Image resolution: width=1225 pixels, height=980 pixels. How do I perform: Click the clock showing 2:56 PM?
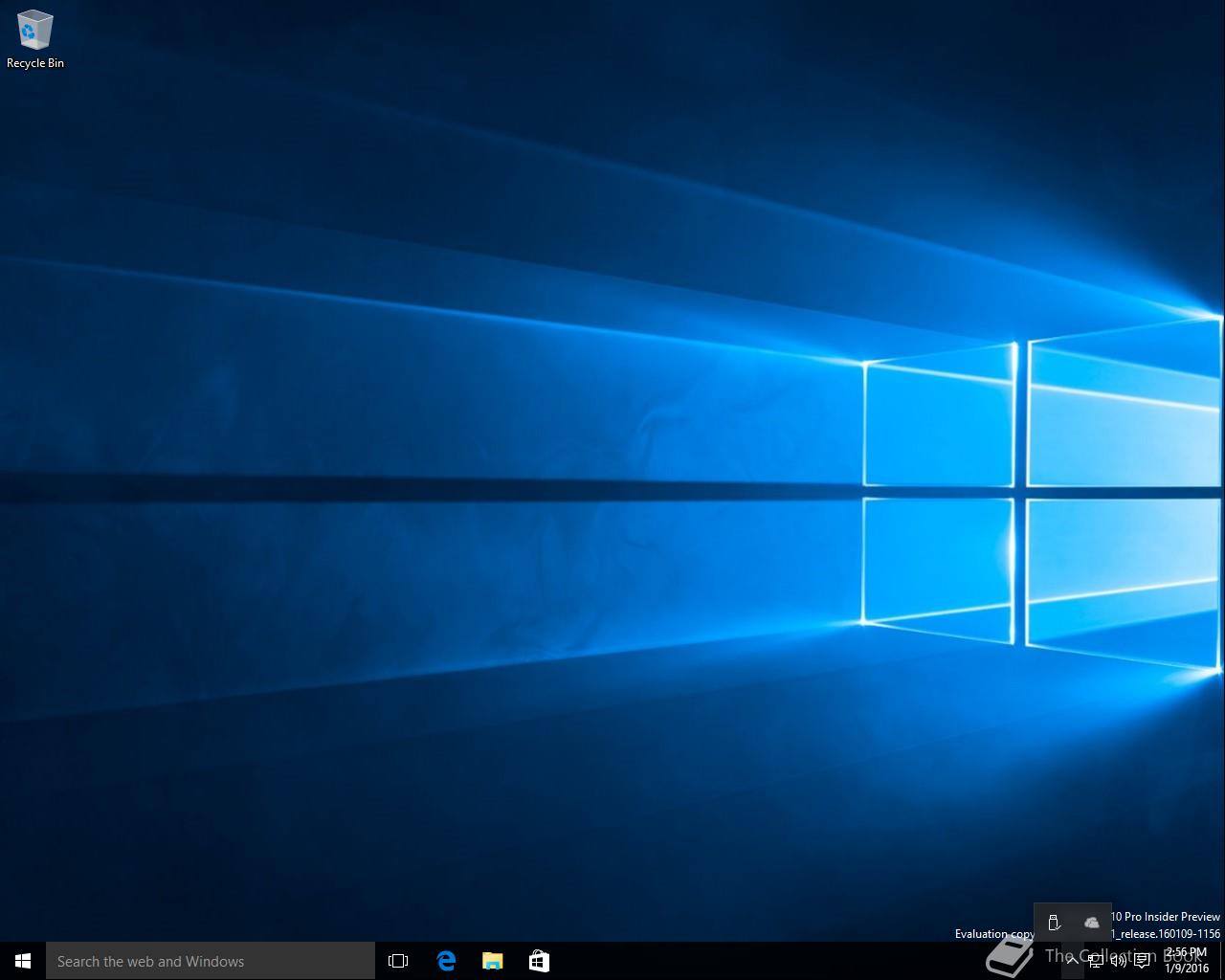tap(1187, 961)
